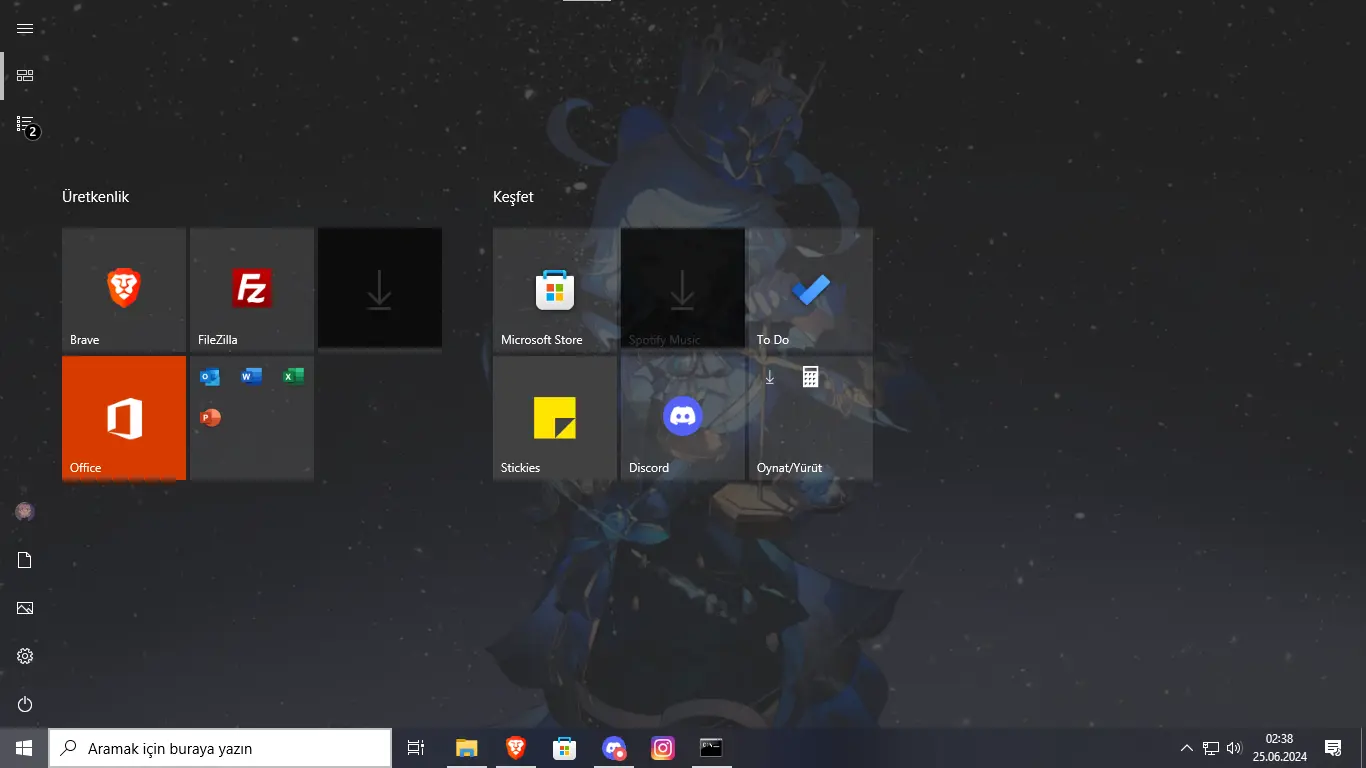Click the Windows Start button
The image size is (1366, 768).
[24, 748]
